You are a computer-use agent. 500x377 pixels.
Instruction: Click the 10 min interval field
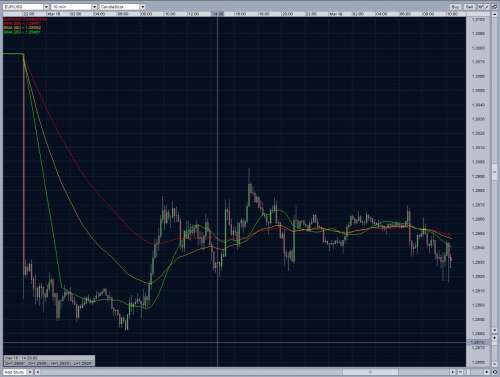[72, 7]
